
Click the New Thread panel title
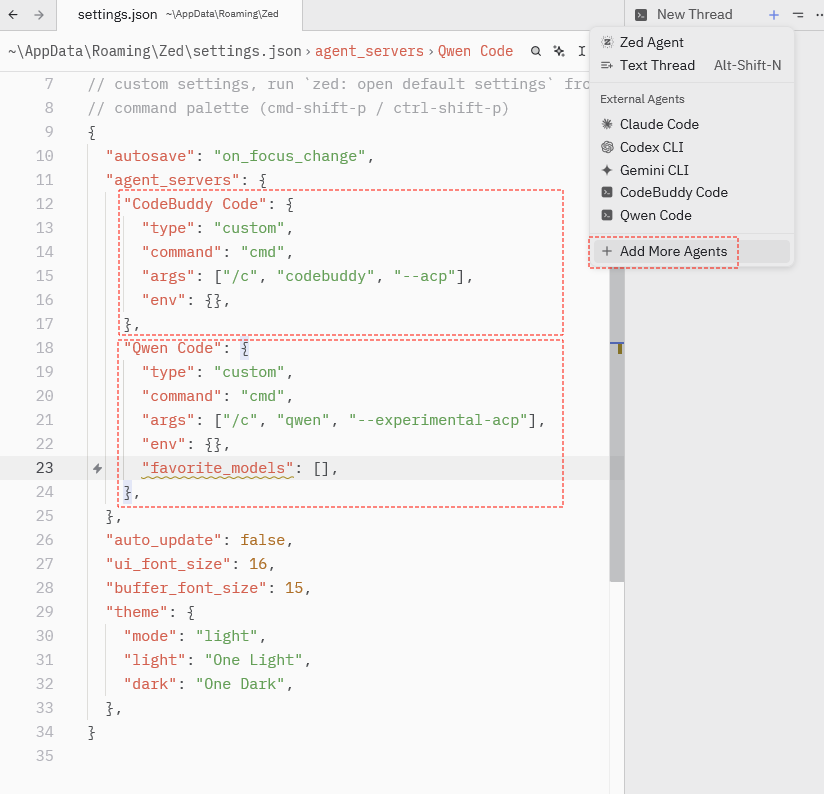point(694,15)
